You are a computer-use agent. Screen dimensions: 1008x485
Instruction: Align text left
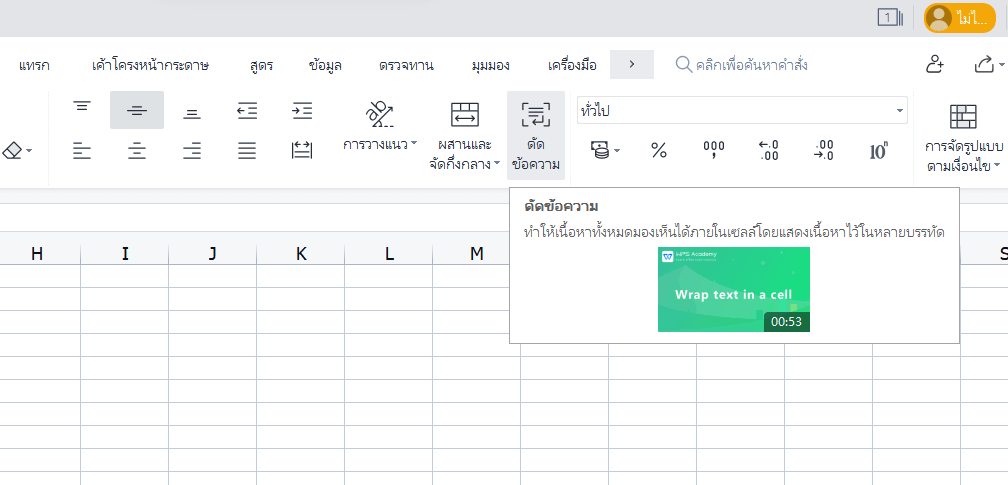[82, 151]
